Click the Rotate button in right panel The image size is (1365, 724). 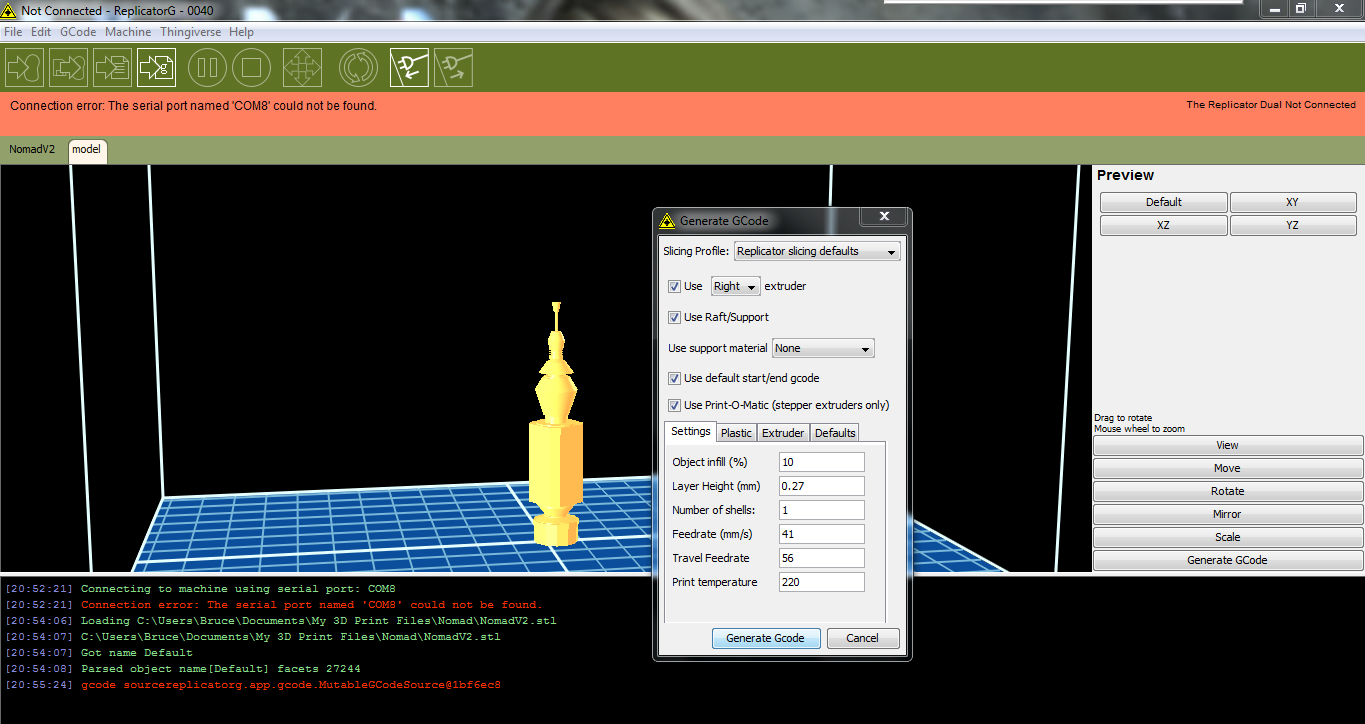(x=1226, y=490)
